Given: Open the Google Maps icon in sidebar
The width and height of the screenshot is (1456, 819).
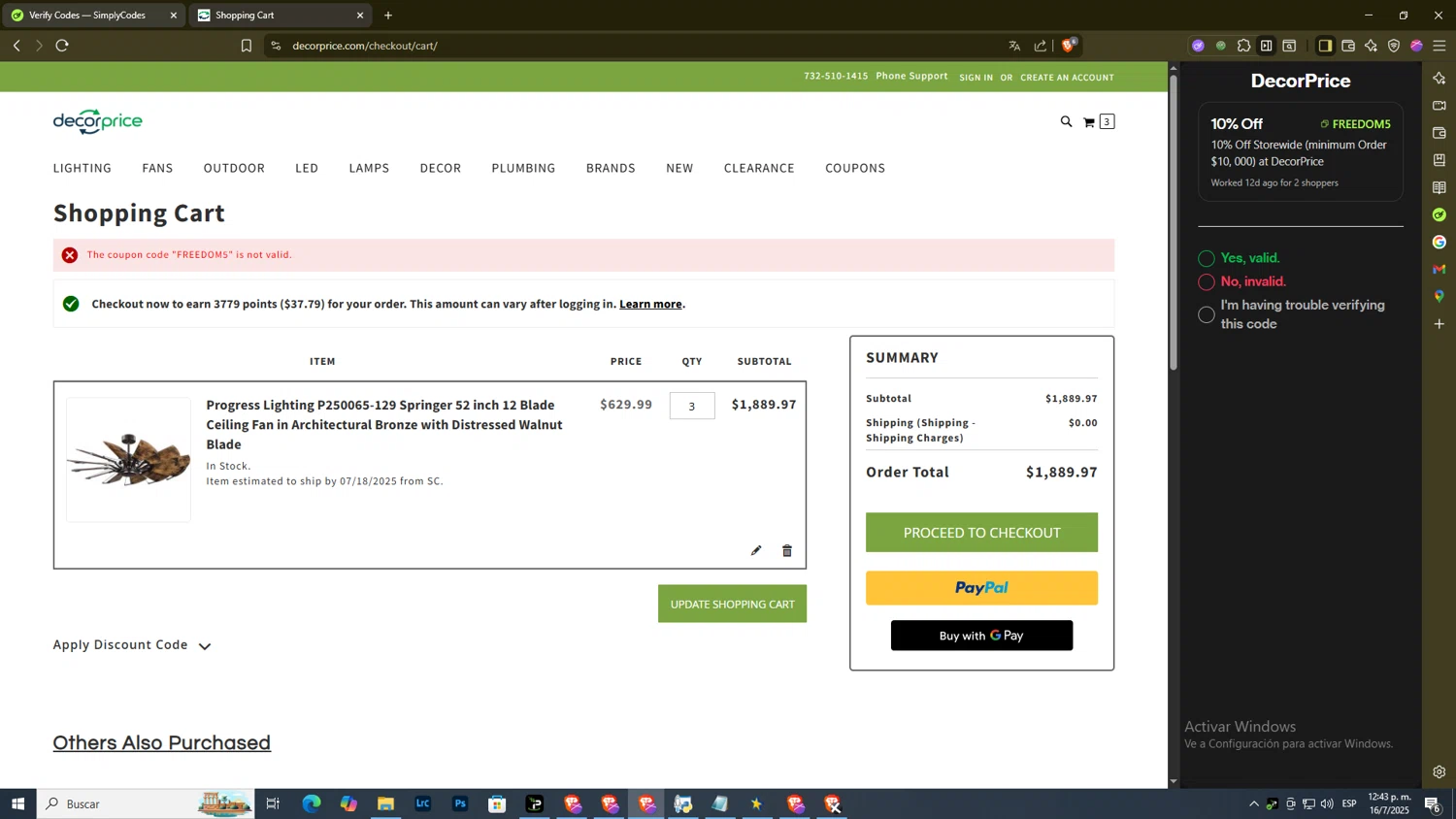Looking at the screenshot, I should (x=1439, y=296).
